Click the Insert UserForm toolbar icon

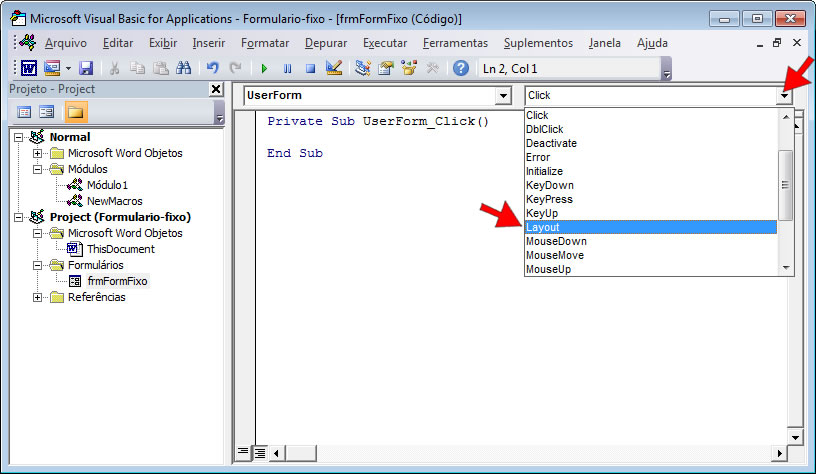[x=52, y=68]
